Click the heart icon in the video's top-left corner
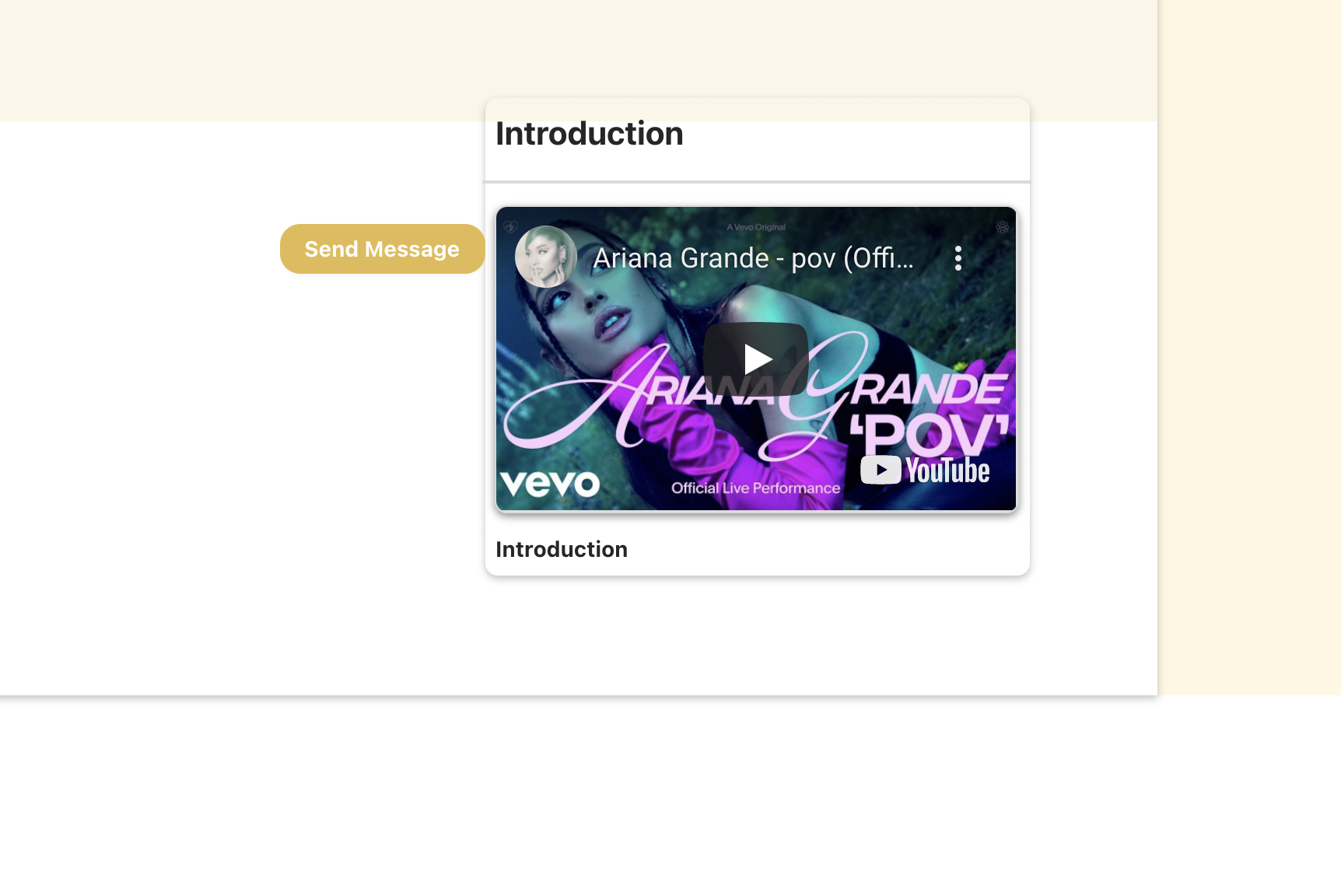This screenshot has width=1341, height=896. [x=510, y=227]
